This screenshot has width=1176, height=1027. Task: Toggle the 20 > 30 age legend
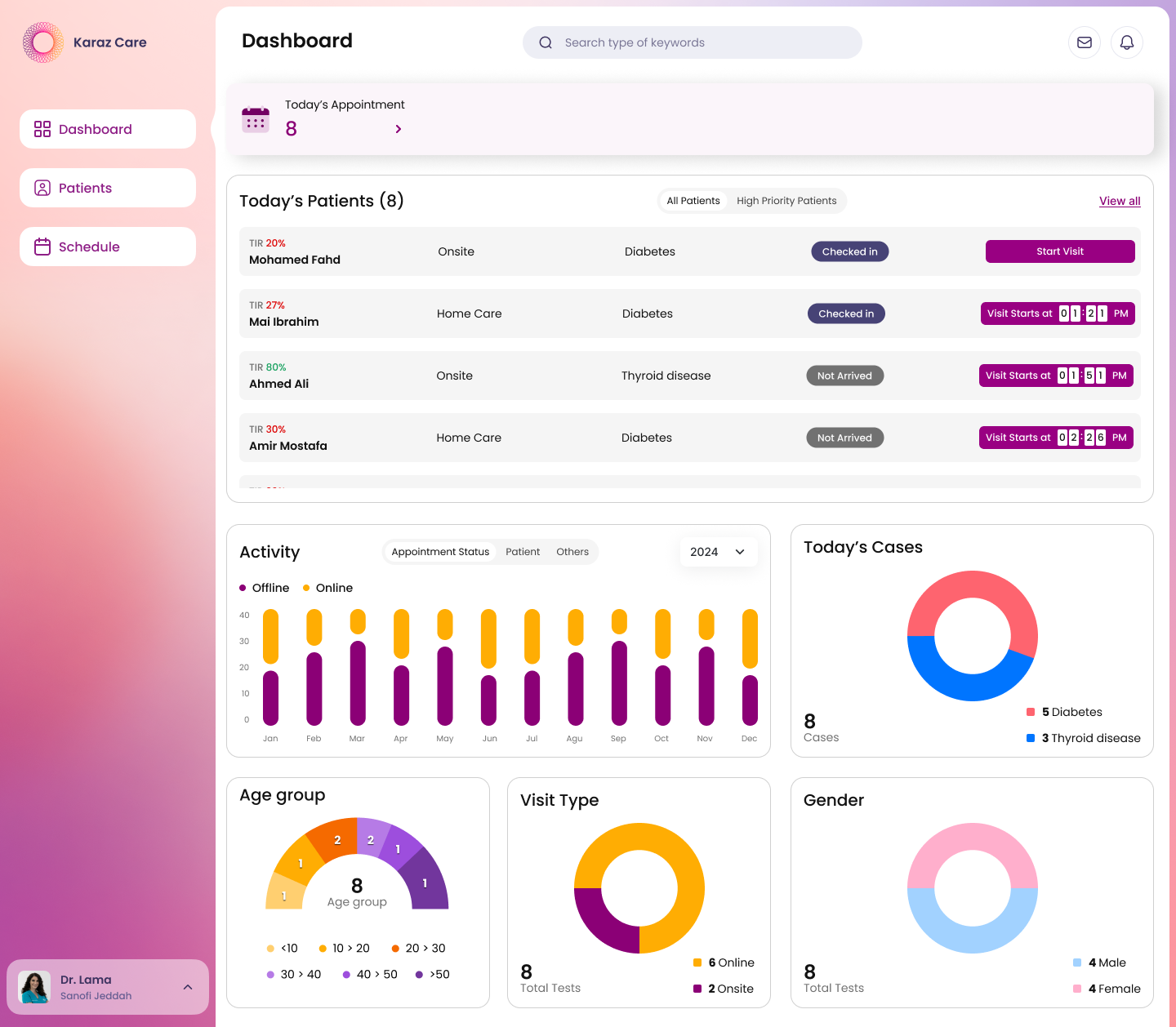tap(418, 948)
